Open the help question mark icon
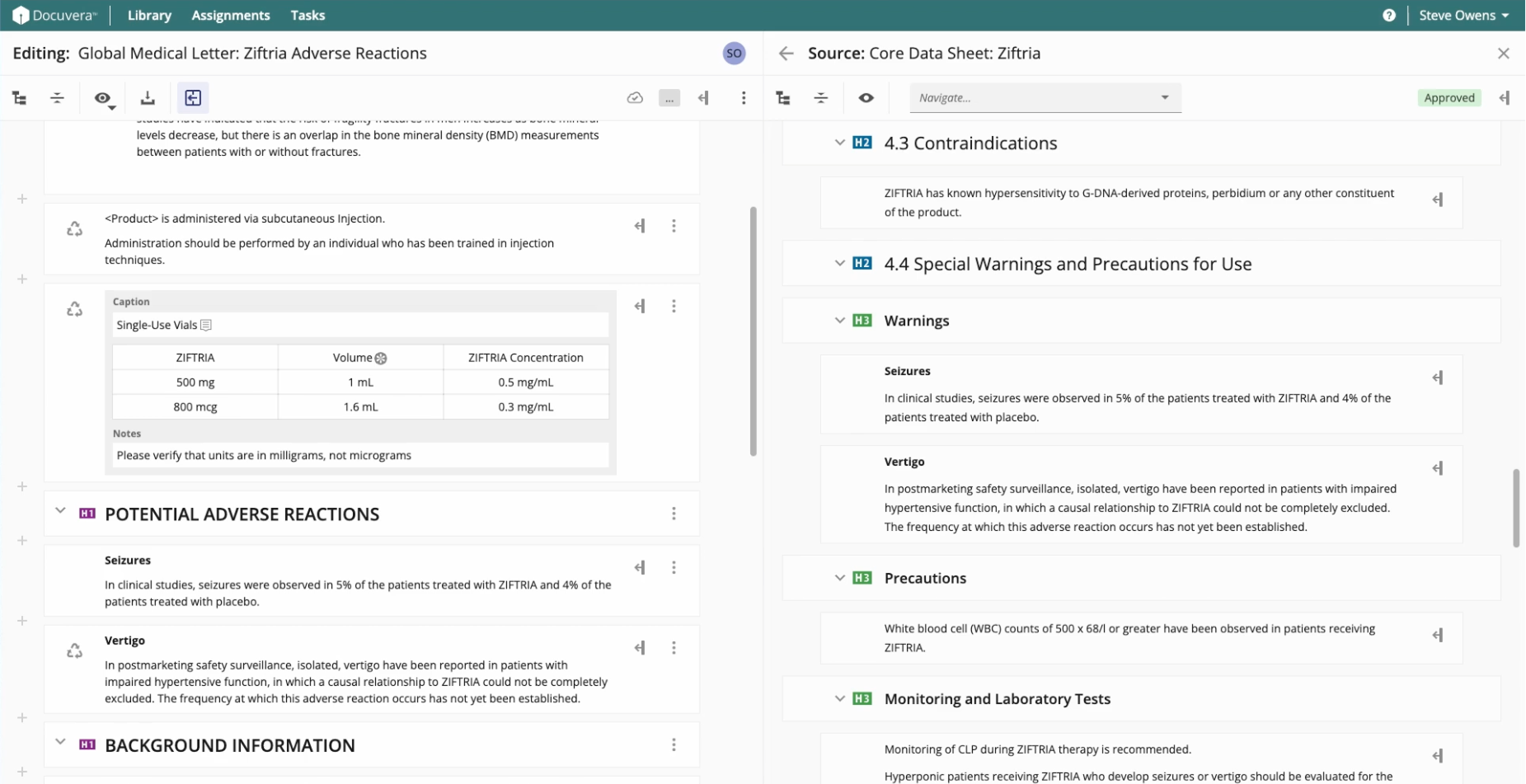The width and height of the screenshot is (1526, 784). [1389, 15]
